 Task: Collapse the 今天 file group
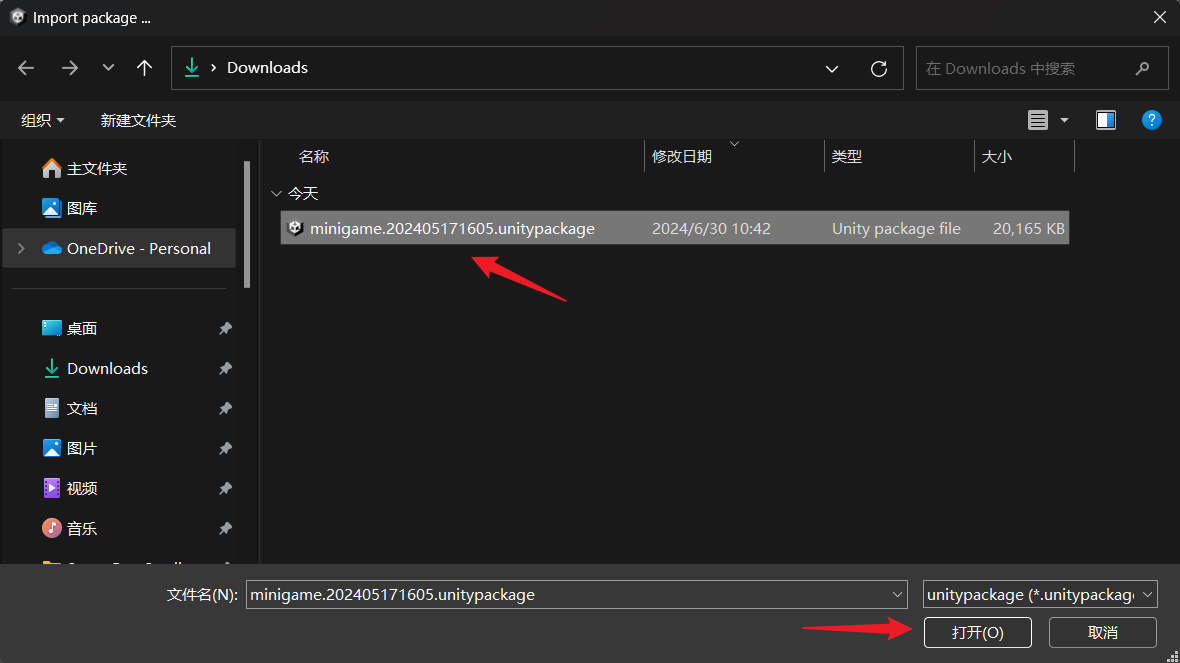(x=276, y=193)
